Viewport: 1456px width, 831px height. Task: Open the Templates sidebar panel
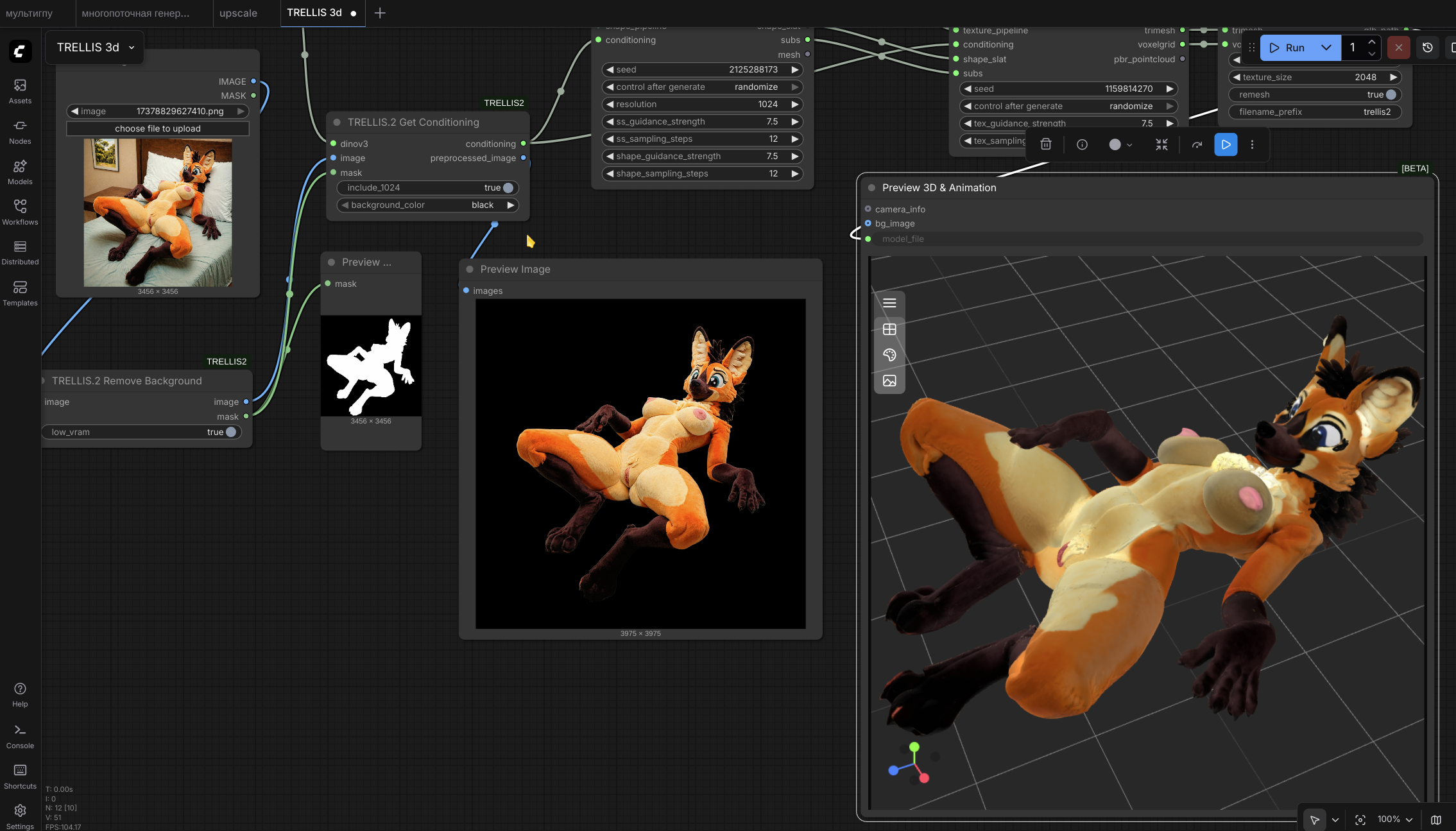[x=20, y=293]
